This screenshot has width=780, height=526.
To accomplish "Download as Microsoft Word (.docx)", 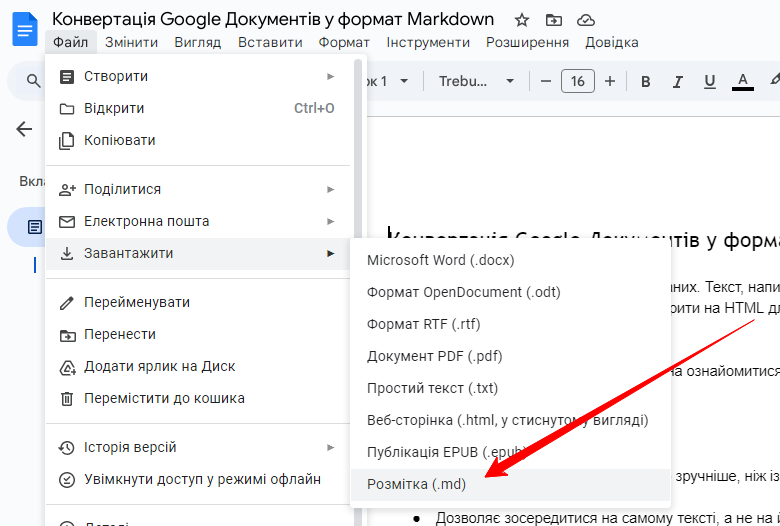I will 510,260.
